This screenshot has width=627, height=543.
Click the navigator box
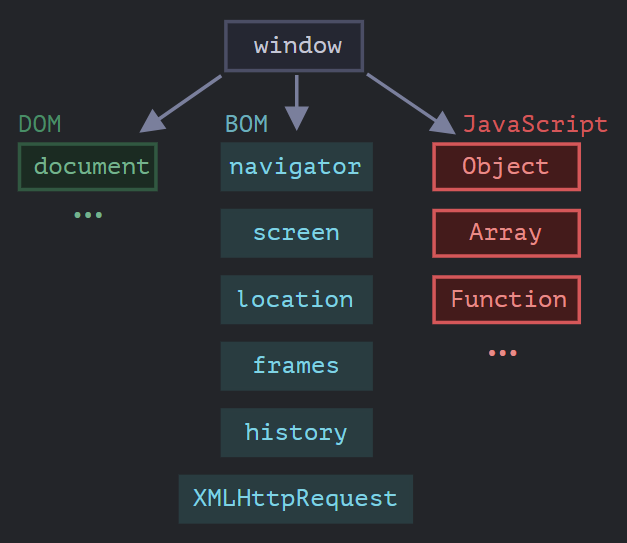(x=296, y=167)
